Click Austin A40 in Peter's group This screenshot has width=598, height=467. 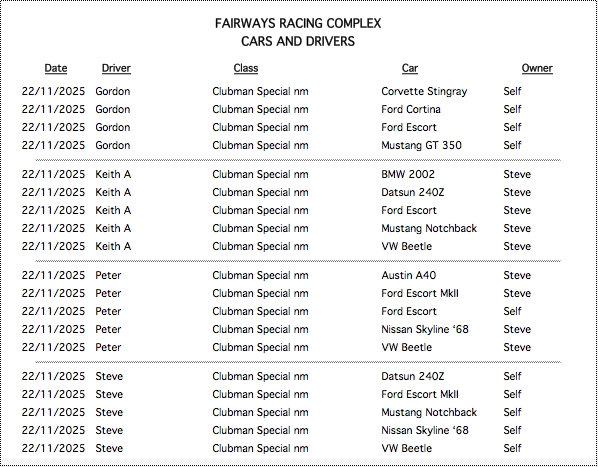409,275
